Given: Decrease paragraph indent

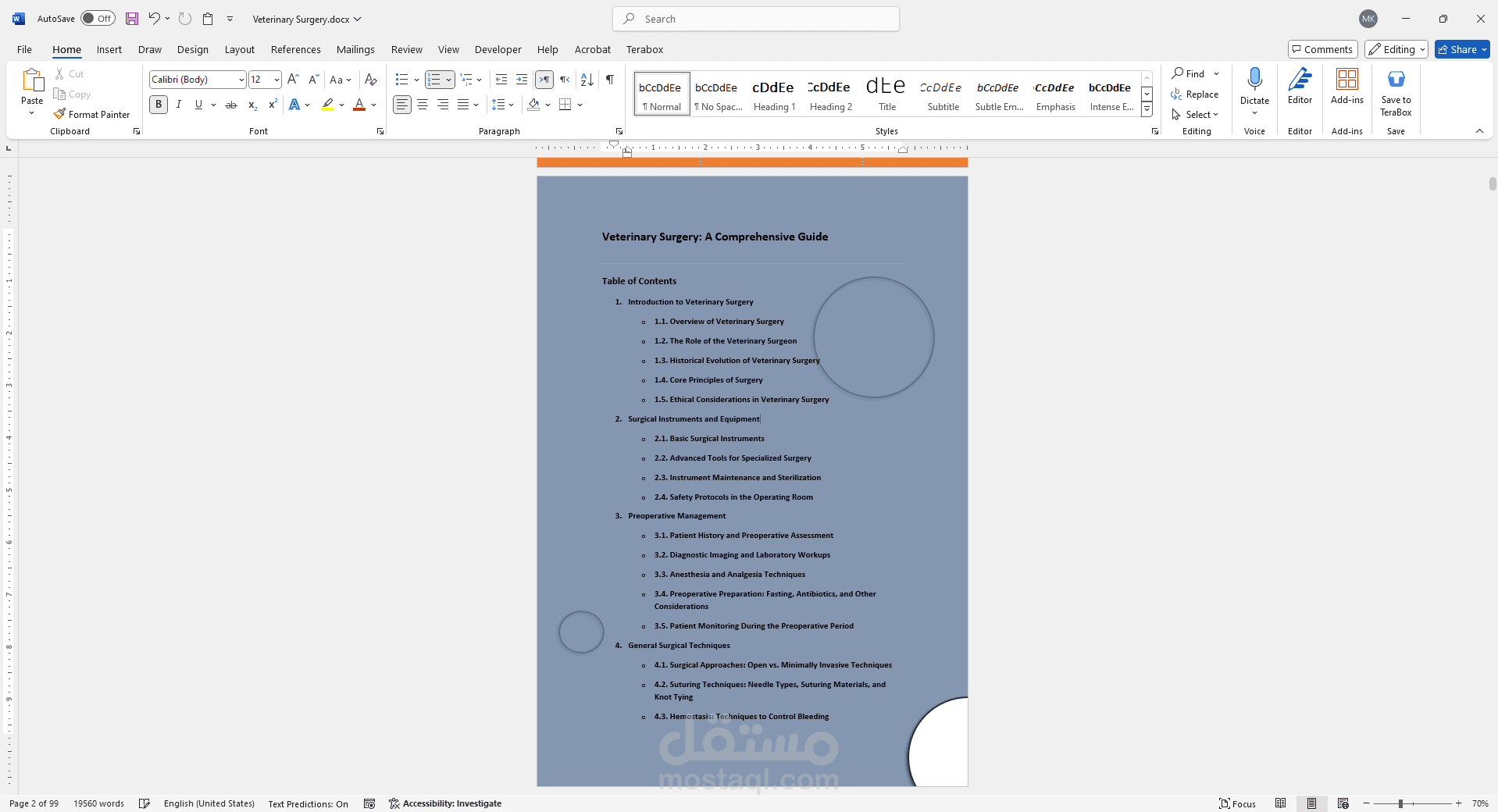Looking at the screenshot, I should (x=501, y=80).
